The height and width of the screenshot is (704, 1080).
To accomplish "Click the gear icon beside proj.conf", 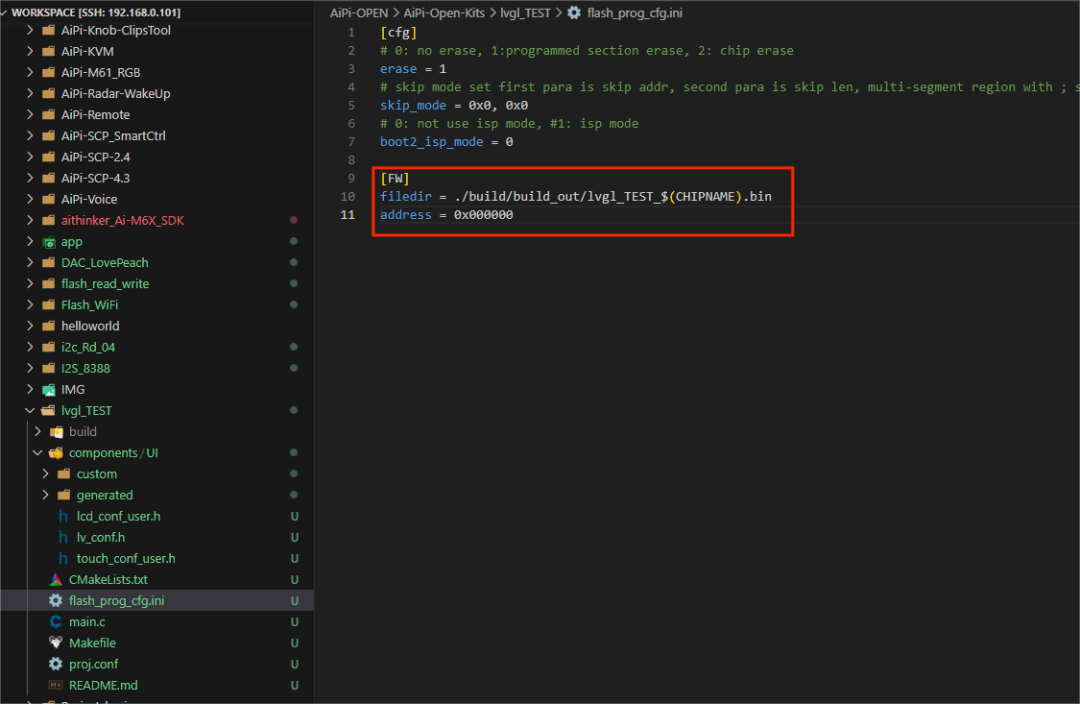I will [x=56, y=664].
